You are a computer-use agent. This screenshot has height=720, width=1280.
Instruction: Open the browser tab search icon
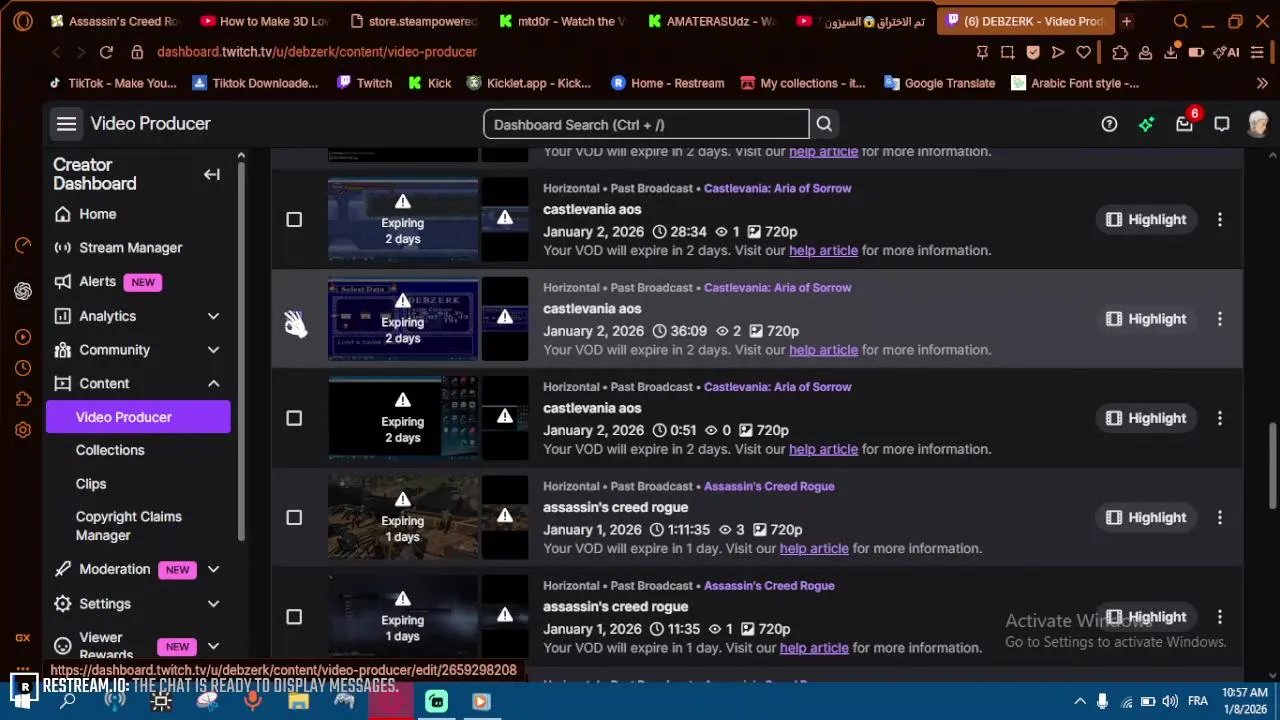pyautogui.click(x=1181, y=21)
